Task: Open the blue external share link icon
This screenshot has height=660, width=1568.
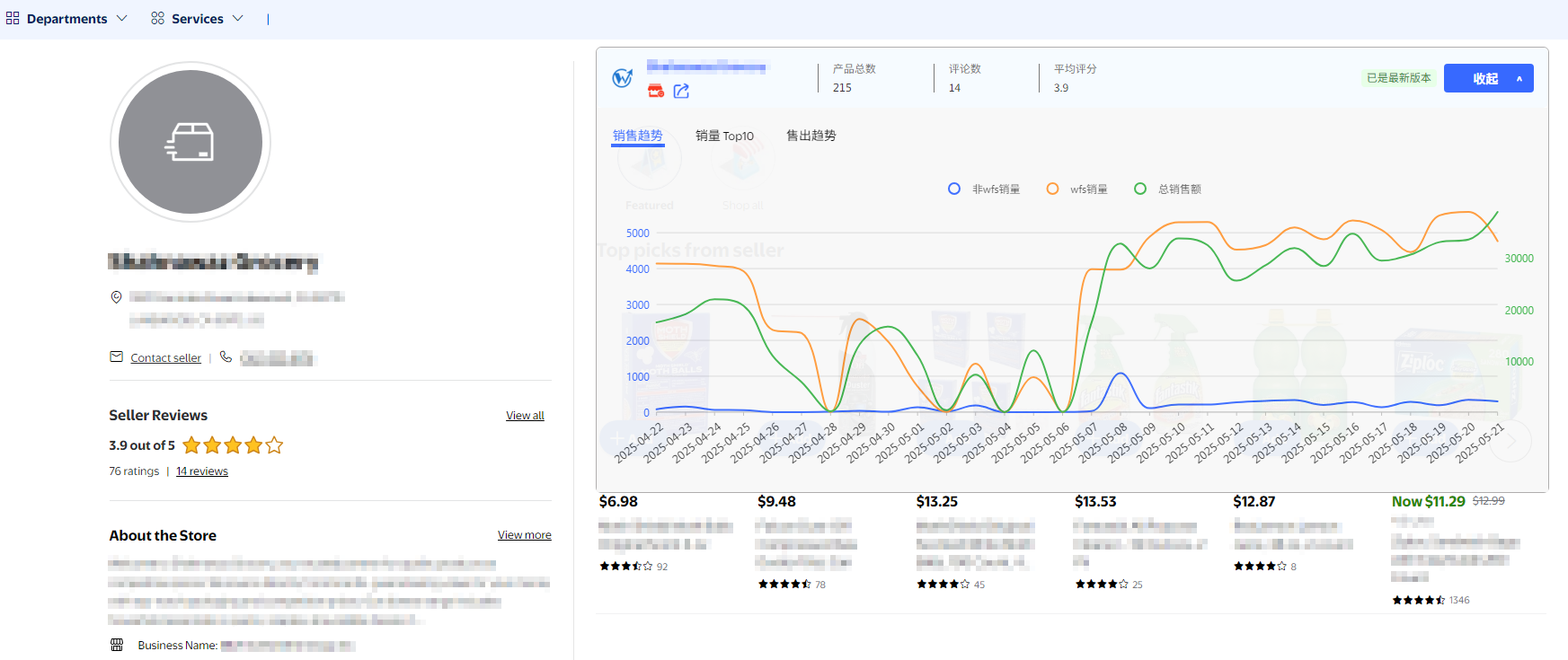Action: tap(681, 91)
